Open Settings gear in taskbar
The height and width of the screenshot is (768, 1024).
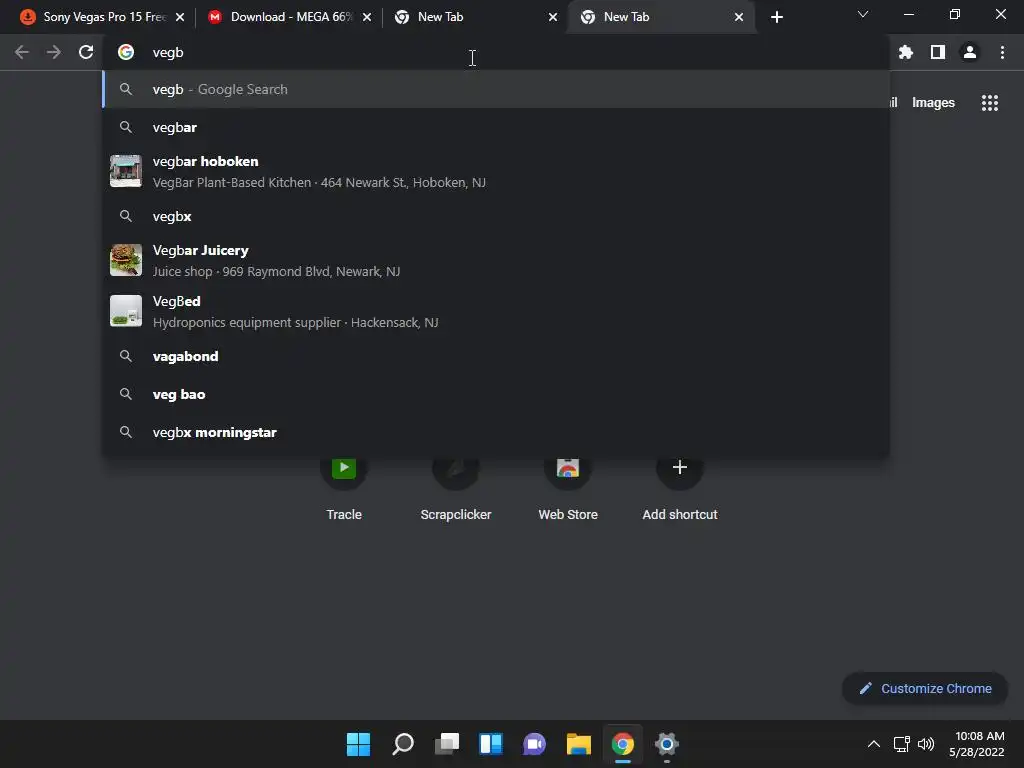pos(667,744)
